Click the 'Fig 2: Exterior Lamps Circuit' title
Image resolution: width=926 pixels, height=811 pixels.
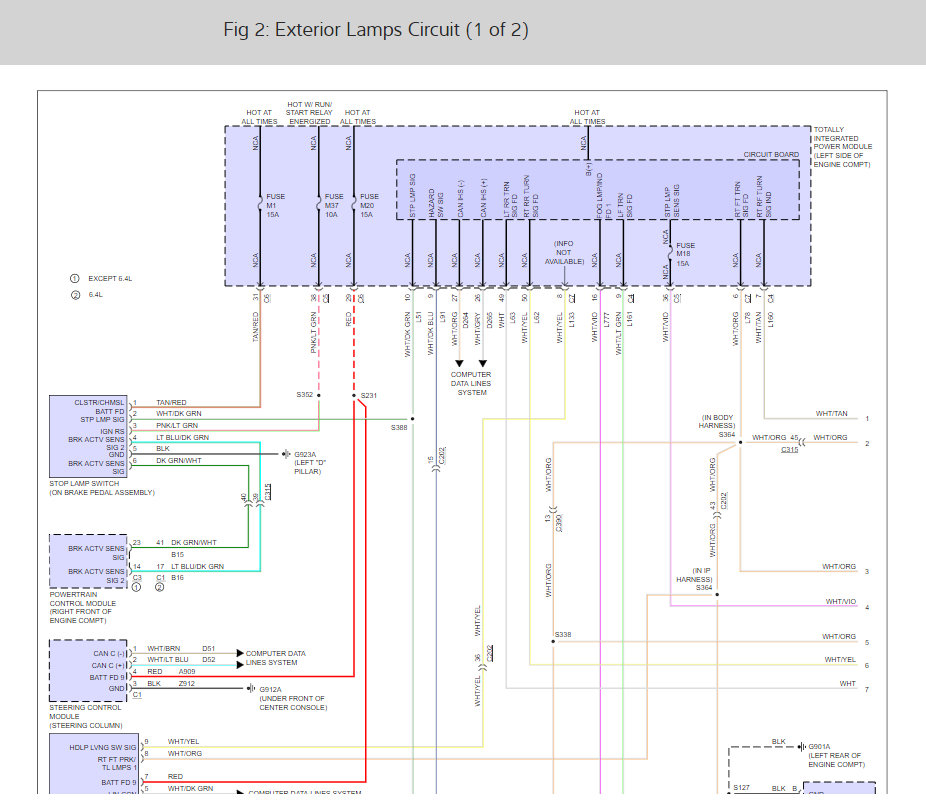376,30
